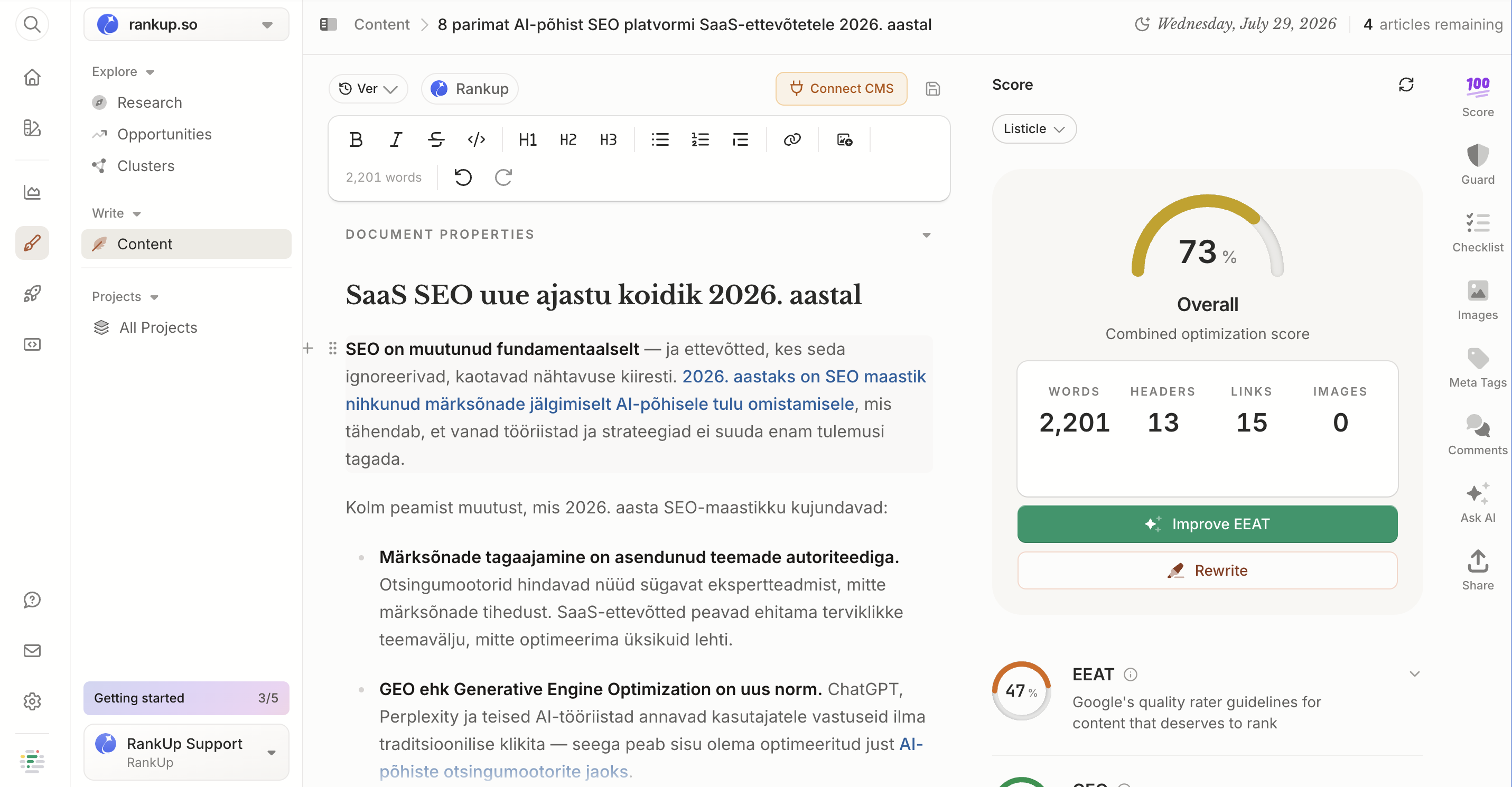Click the Rewrite button

pyautogui.click(x=1207, y=570)
